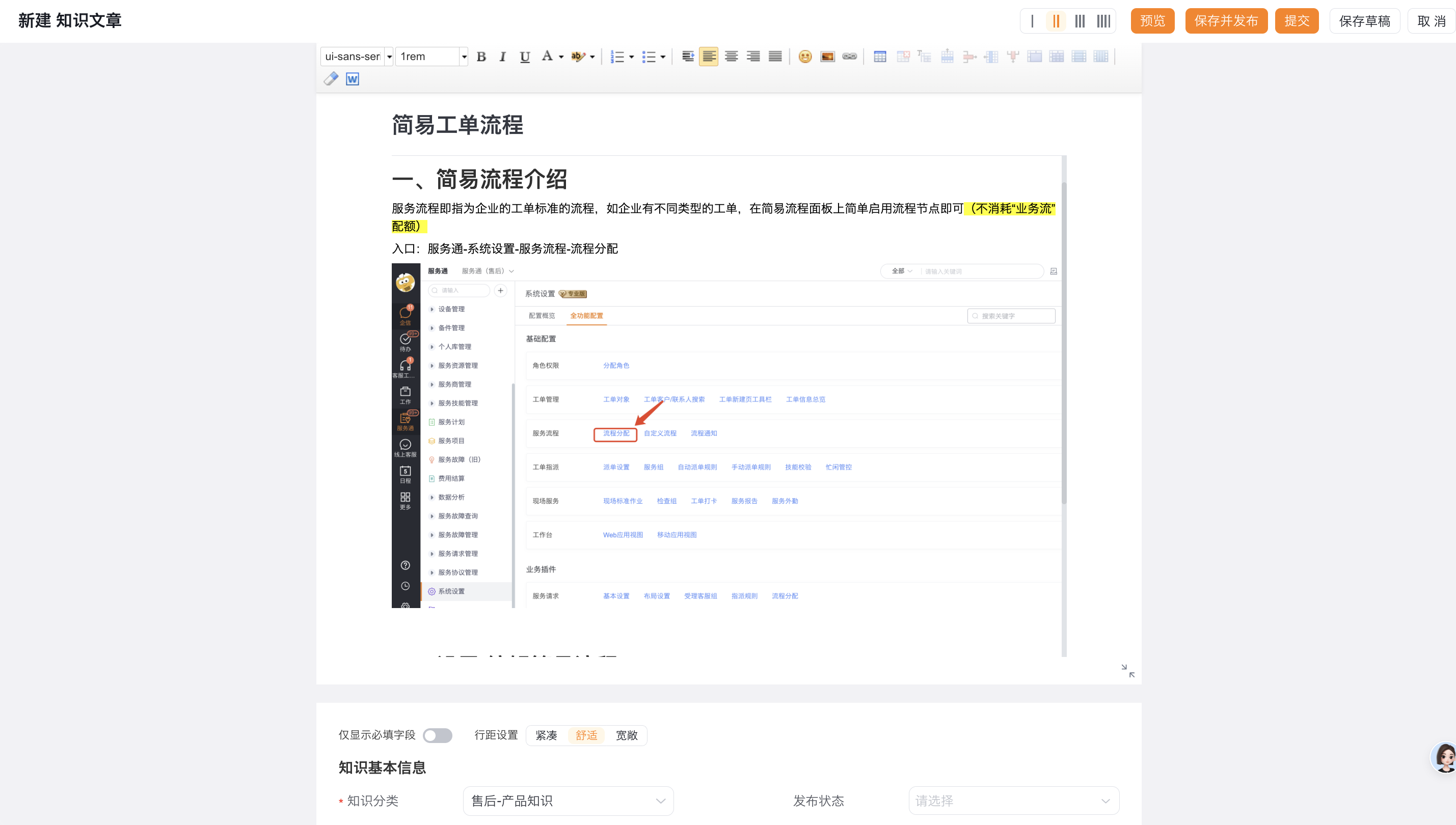Screen dimensions: 1456x825
Task: Click the text 入口：服务通-系统设置-服务流程-流程分配
Action: 504,249
